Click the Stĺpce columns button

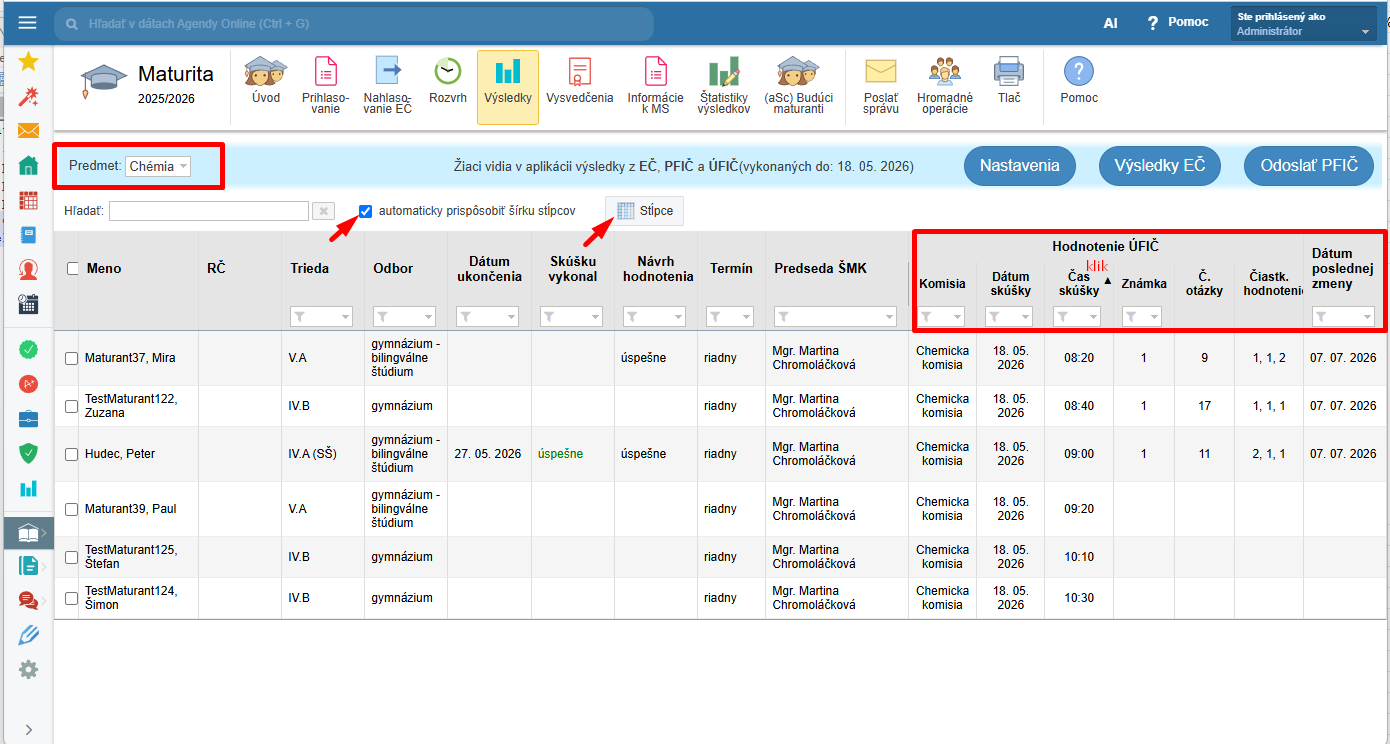pos(644,211)
